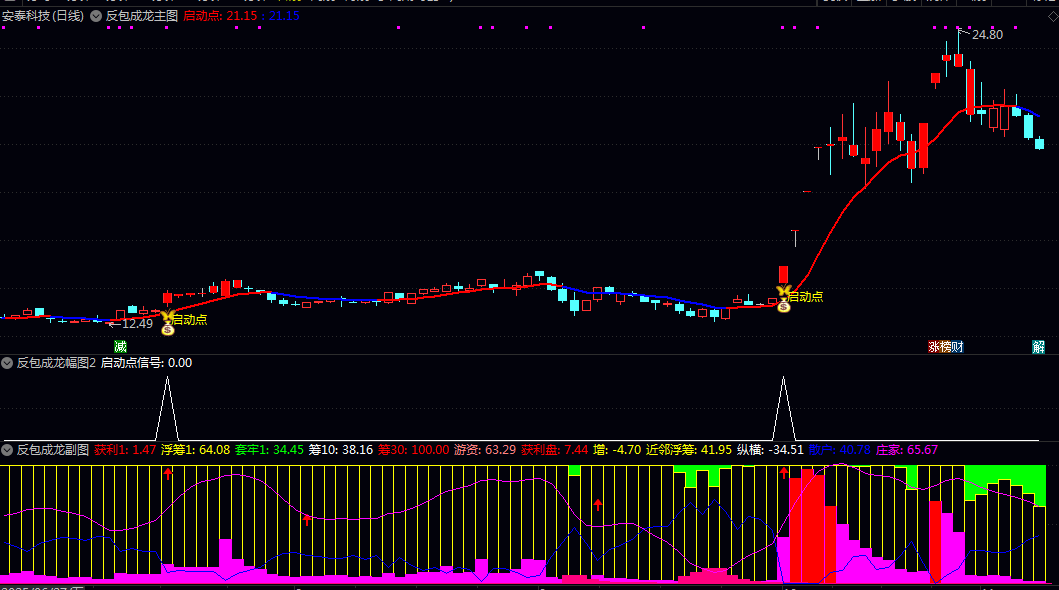Screen dimensions: 1059x590
Task: Click the 散户: 40.78 readout
Action: pyautogui.click(x=840, y=450)
